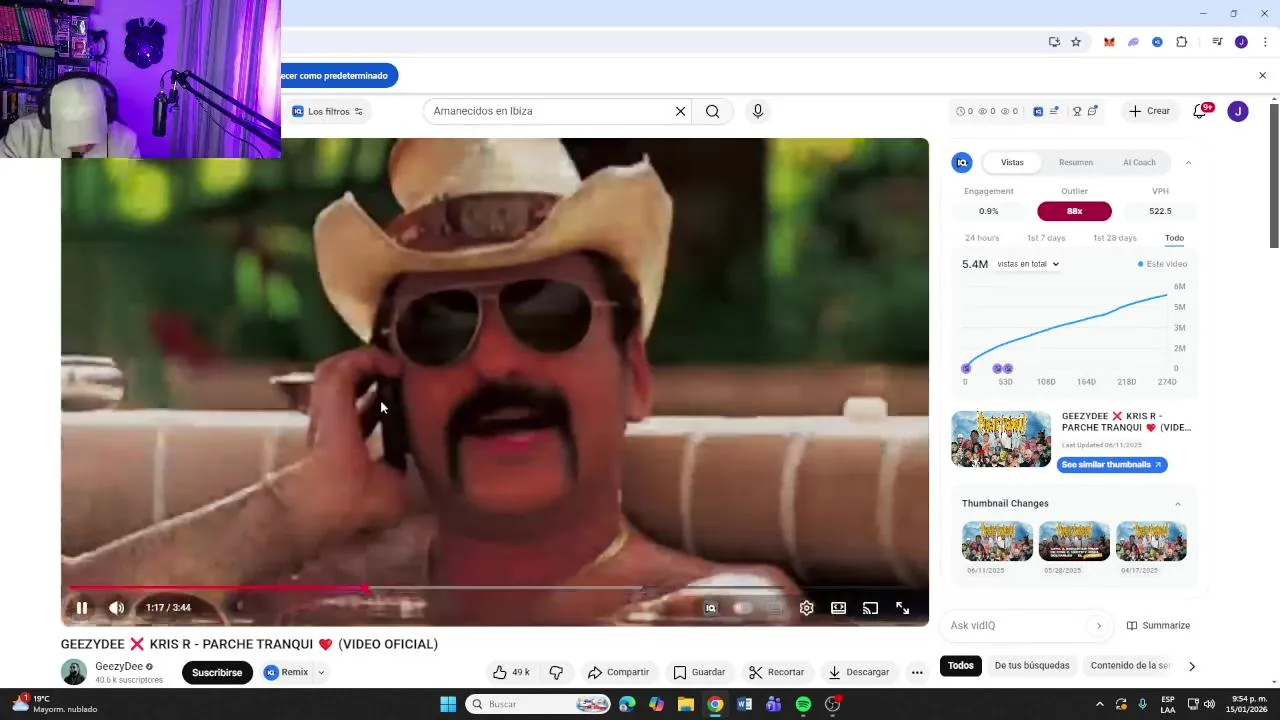The height and width of the screenshot is (720, 1280).
Task: Click the Crear create button
Action: (1149, 111)
